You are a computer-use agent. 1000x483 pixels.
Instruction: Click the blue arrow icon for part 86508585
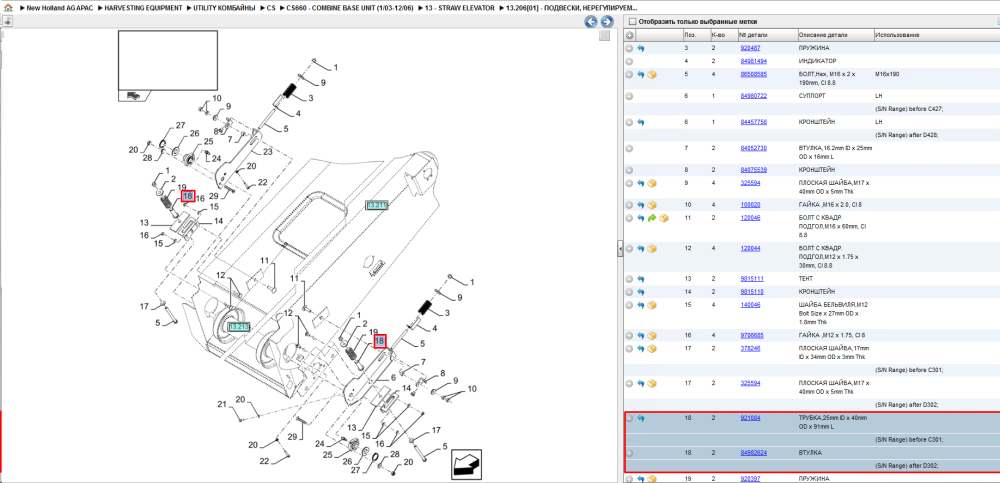640,75
